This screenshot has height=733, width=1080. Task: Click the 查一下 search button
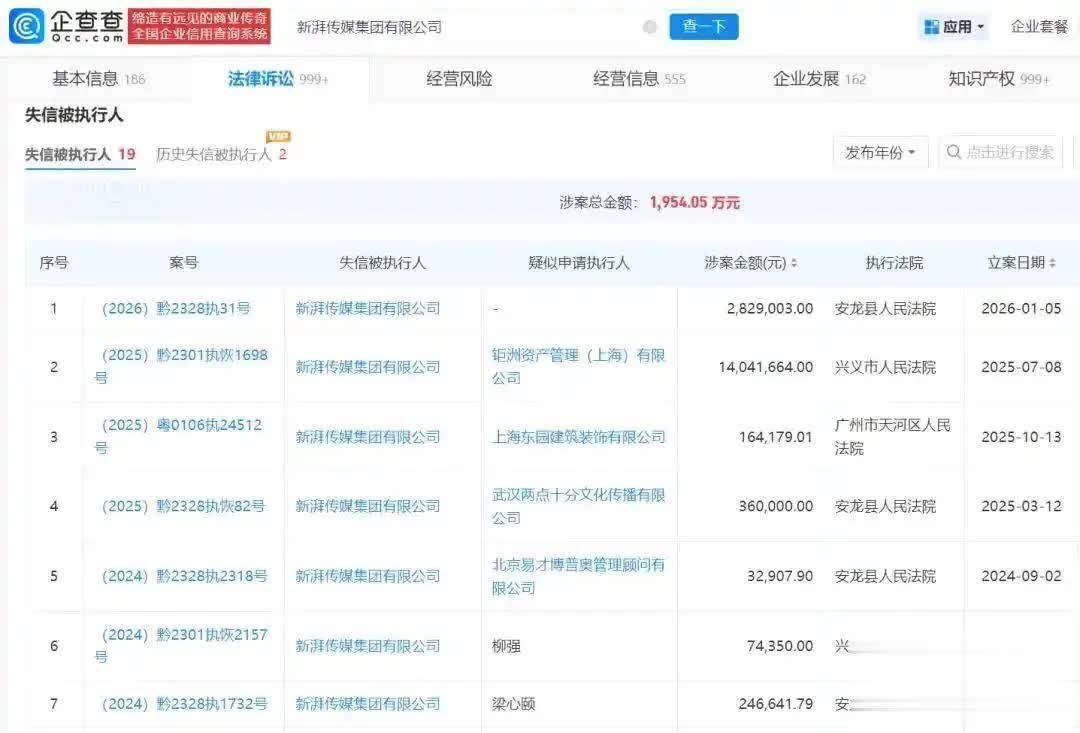point(704,26)
